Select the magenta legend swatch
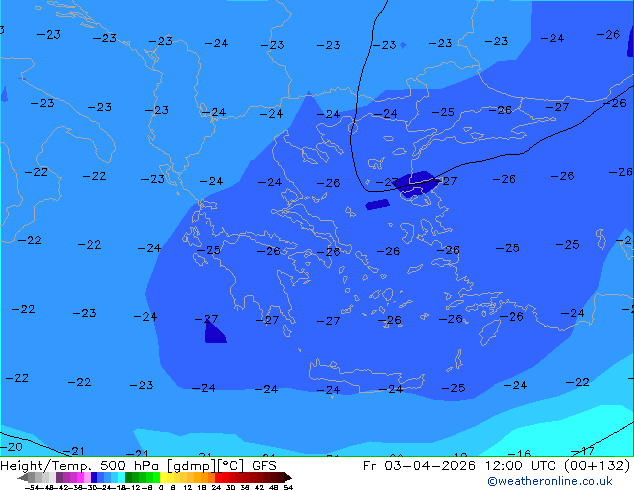 [80, 477]
